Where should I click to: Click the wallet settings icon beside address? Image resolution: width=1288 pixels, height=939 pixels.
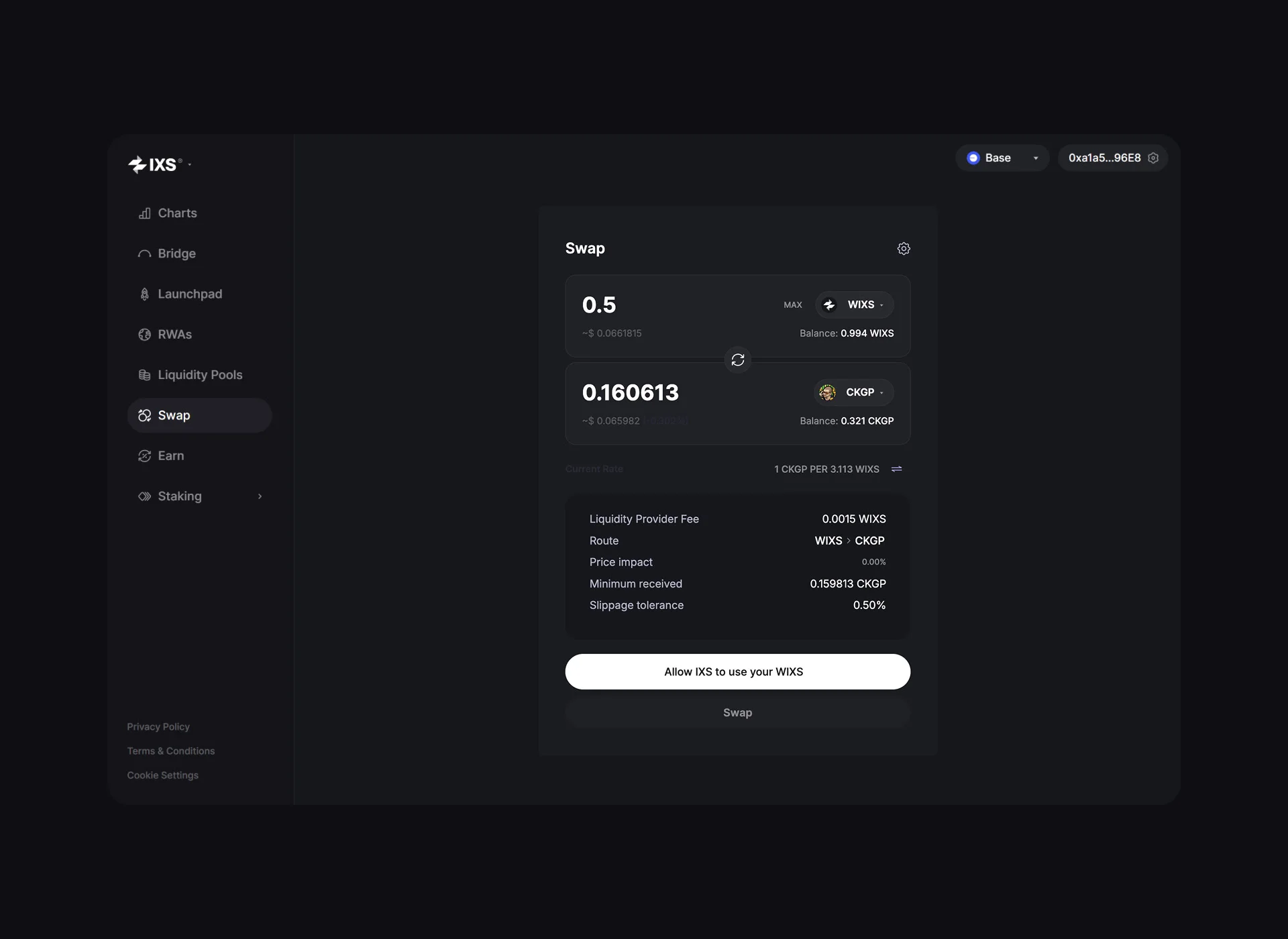(1153, 158)
